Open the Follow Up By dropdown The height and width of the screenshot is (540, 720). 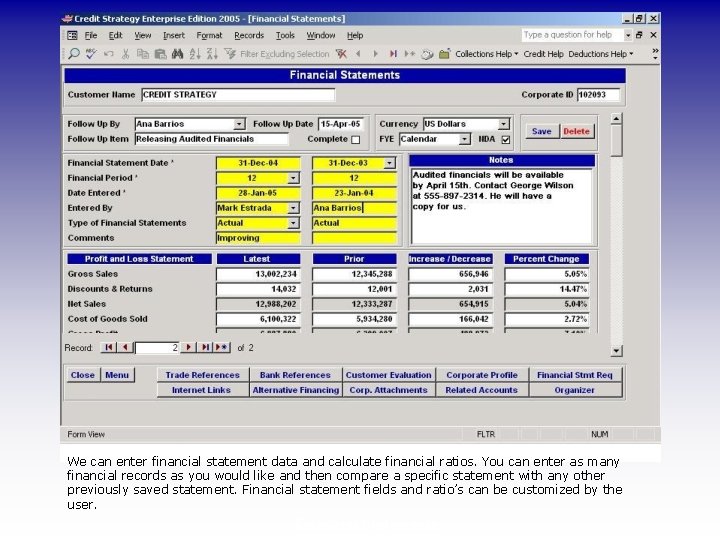pyautogui.click(x=239, y=124)
